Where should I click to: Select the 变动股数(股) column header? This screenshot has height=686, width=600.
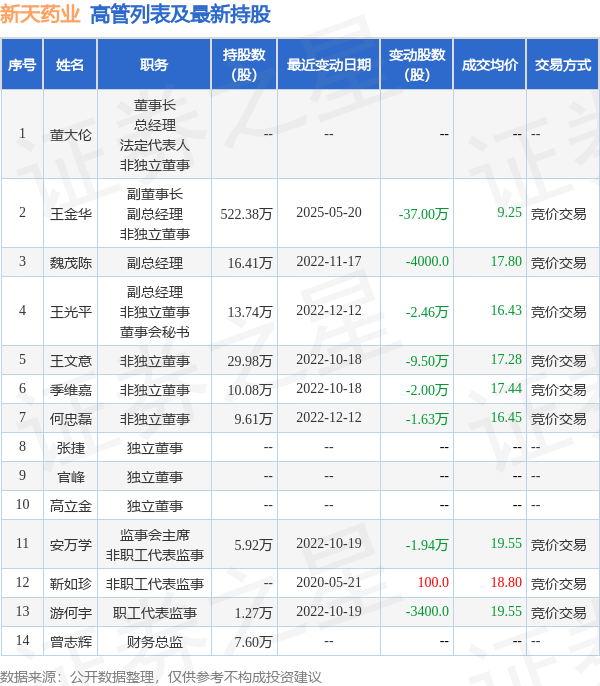coord(417,65)
